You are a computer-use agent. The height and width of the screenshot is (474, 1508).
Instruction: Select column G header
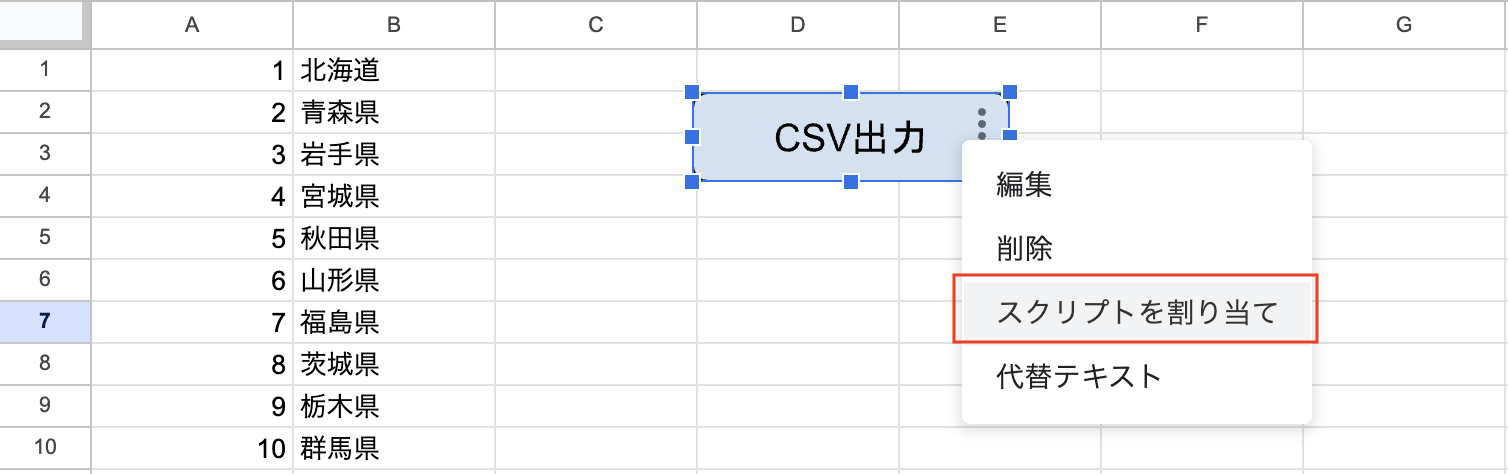pos(1404,25)
